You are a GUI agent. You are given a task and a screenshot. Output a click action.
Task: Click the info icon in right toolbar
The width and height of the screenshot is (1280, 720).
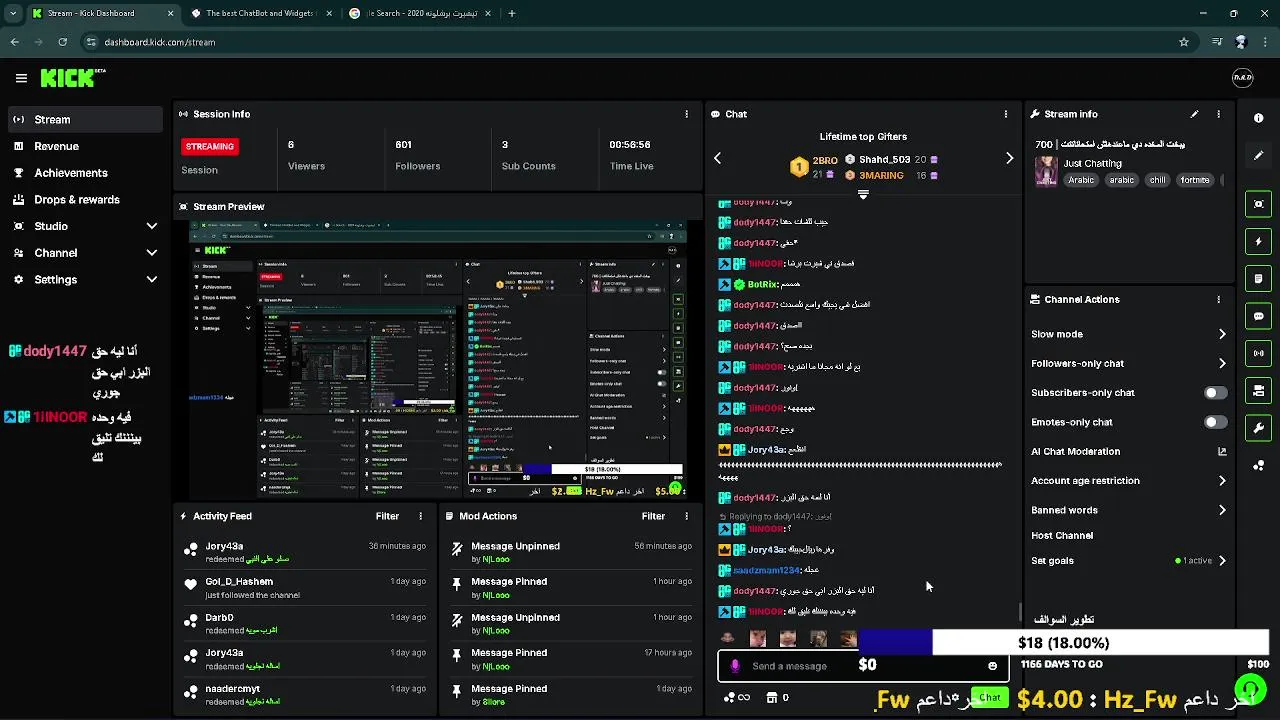1258,118
